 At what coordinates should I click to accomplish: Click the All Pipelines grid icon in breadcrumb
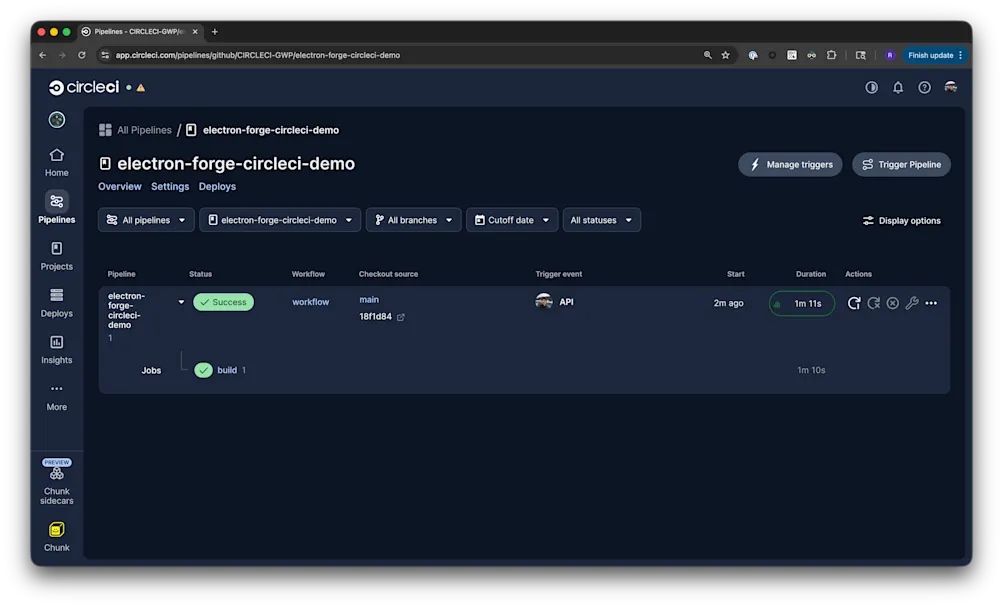coord(106,130)
